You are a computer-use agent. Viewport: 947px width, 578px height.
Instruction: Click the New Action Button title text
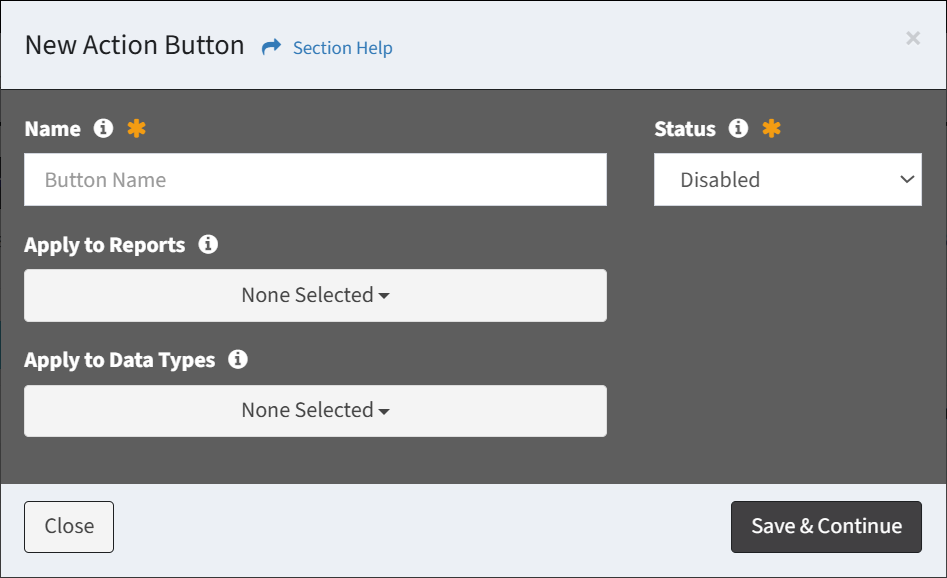(135, 45)
